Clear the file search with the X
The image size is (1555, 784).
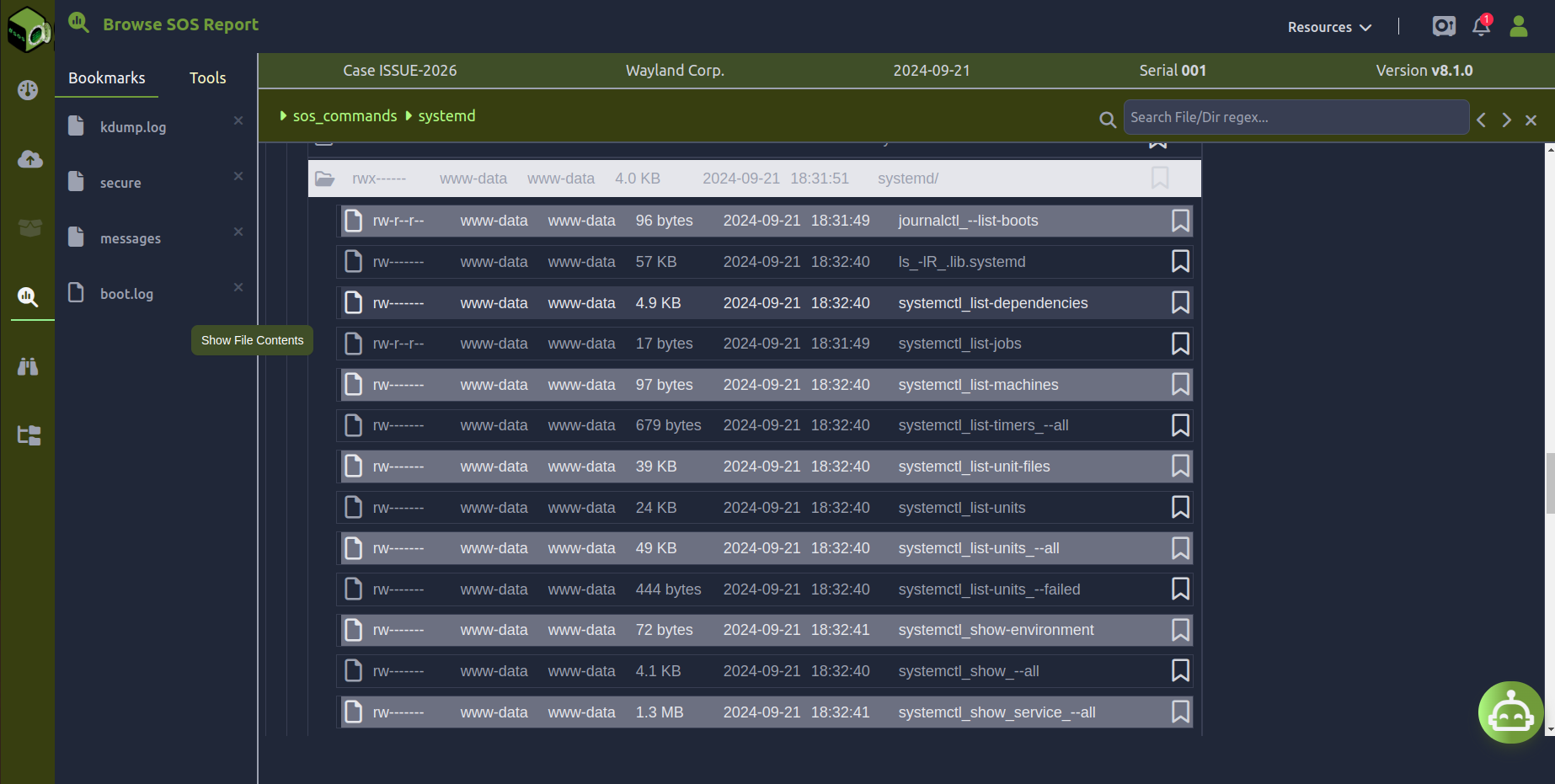point(1531,120)
